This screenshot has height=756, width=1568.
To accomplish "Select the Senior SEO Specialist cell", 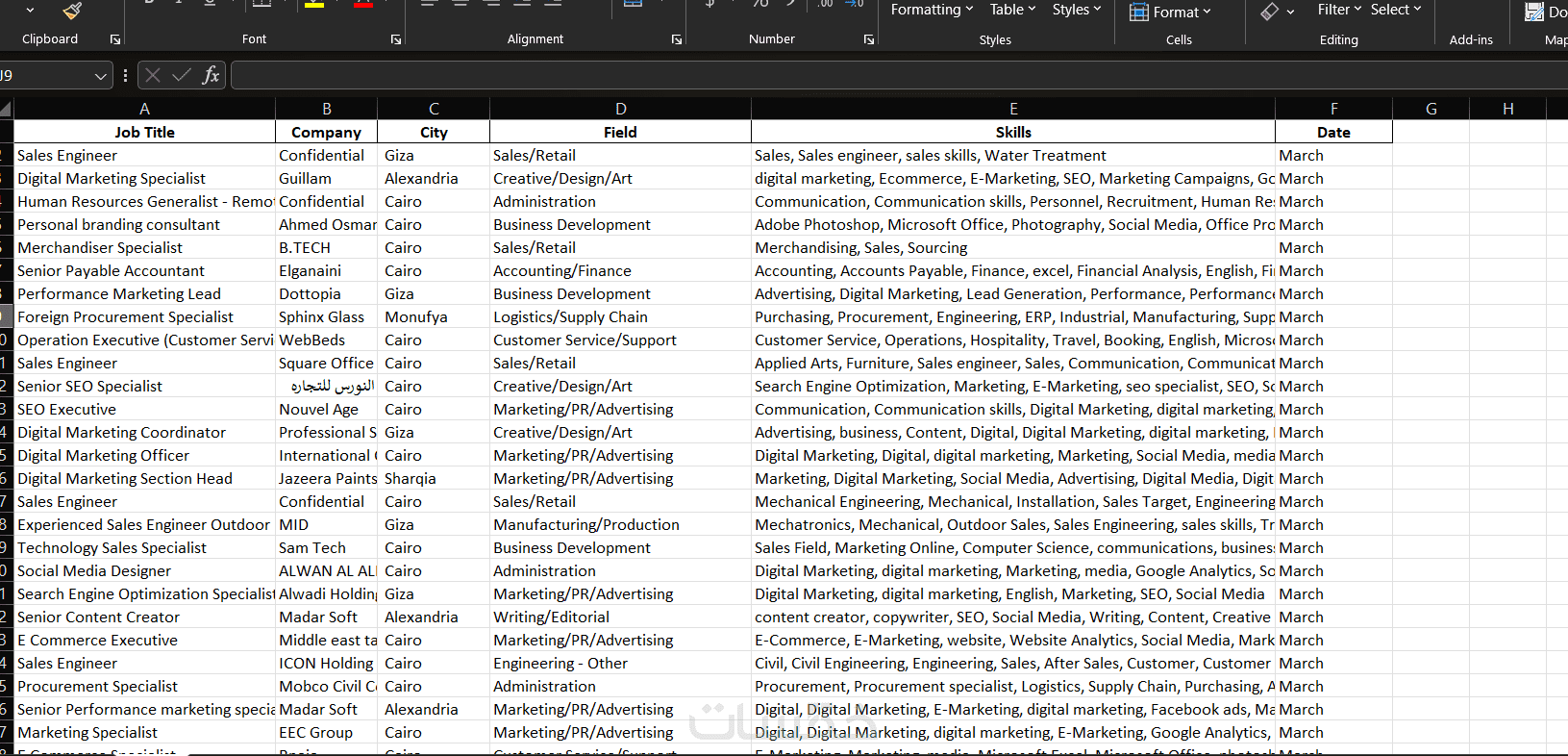I will click(x=144, y=386).
